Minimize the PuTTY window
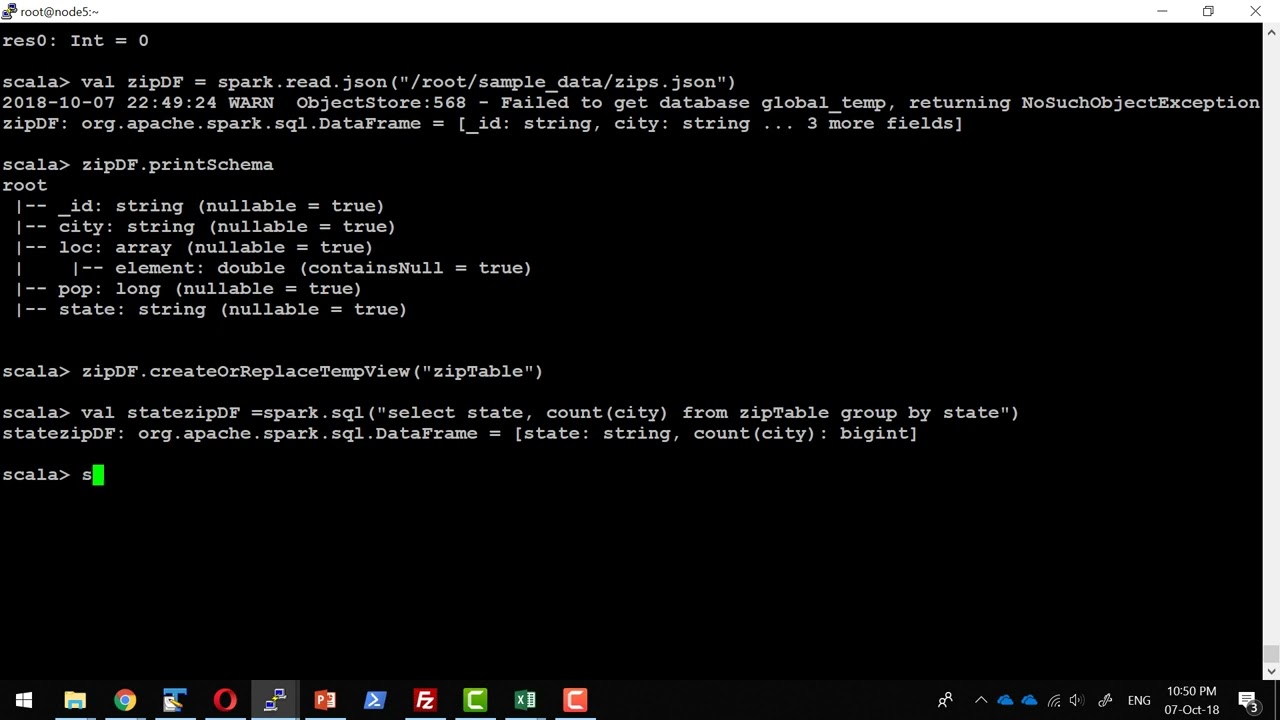 (x=1162, y=11)
